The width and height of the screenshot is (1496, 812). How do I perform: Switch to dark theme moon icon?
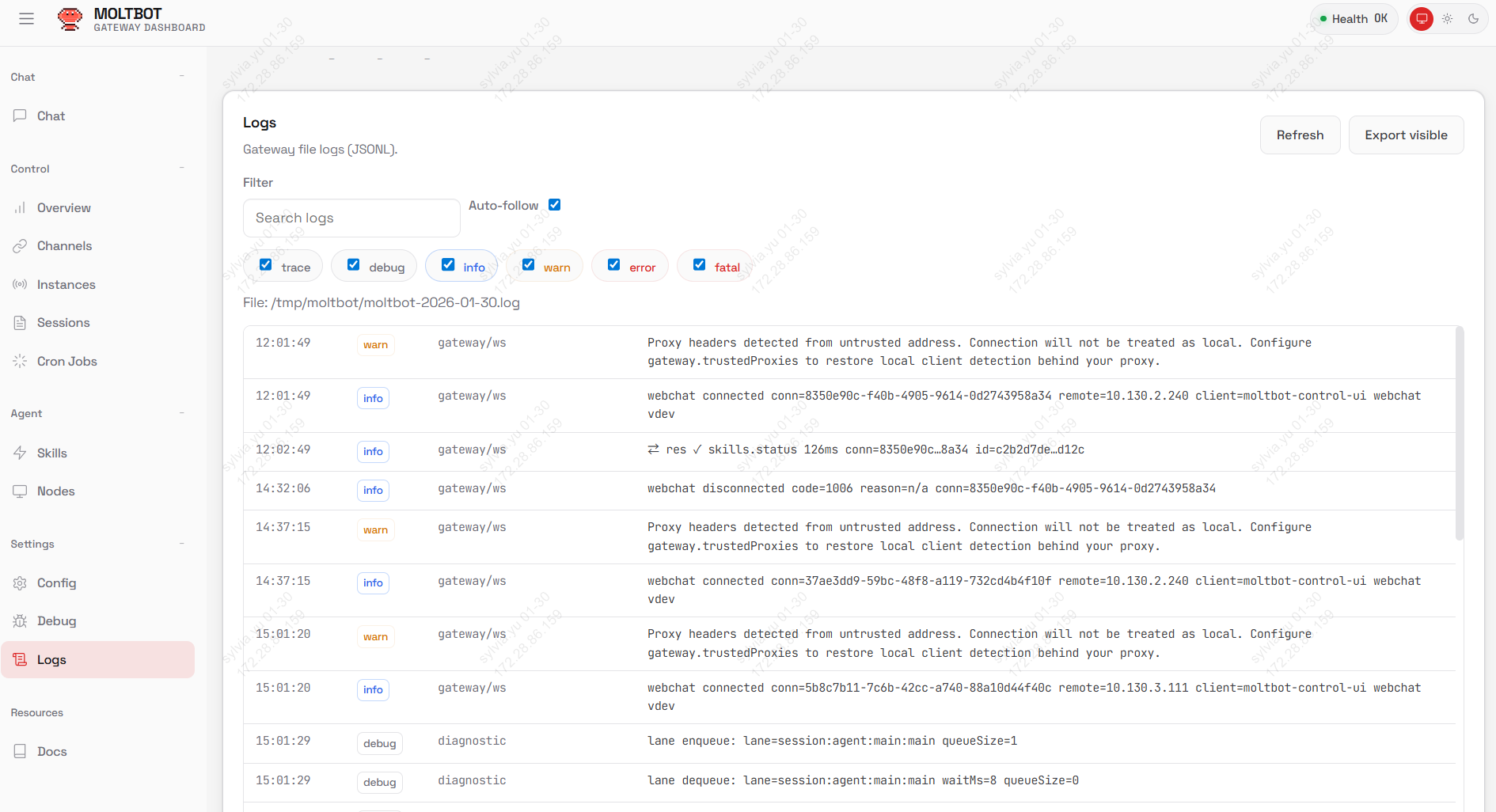pos(1473,19)
